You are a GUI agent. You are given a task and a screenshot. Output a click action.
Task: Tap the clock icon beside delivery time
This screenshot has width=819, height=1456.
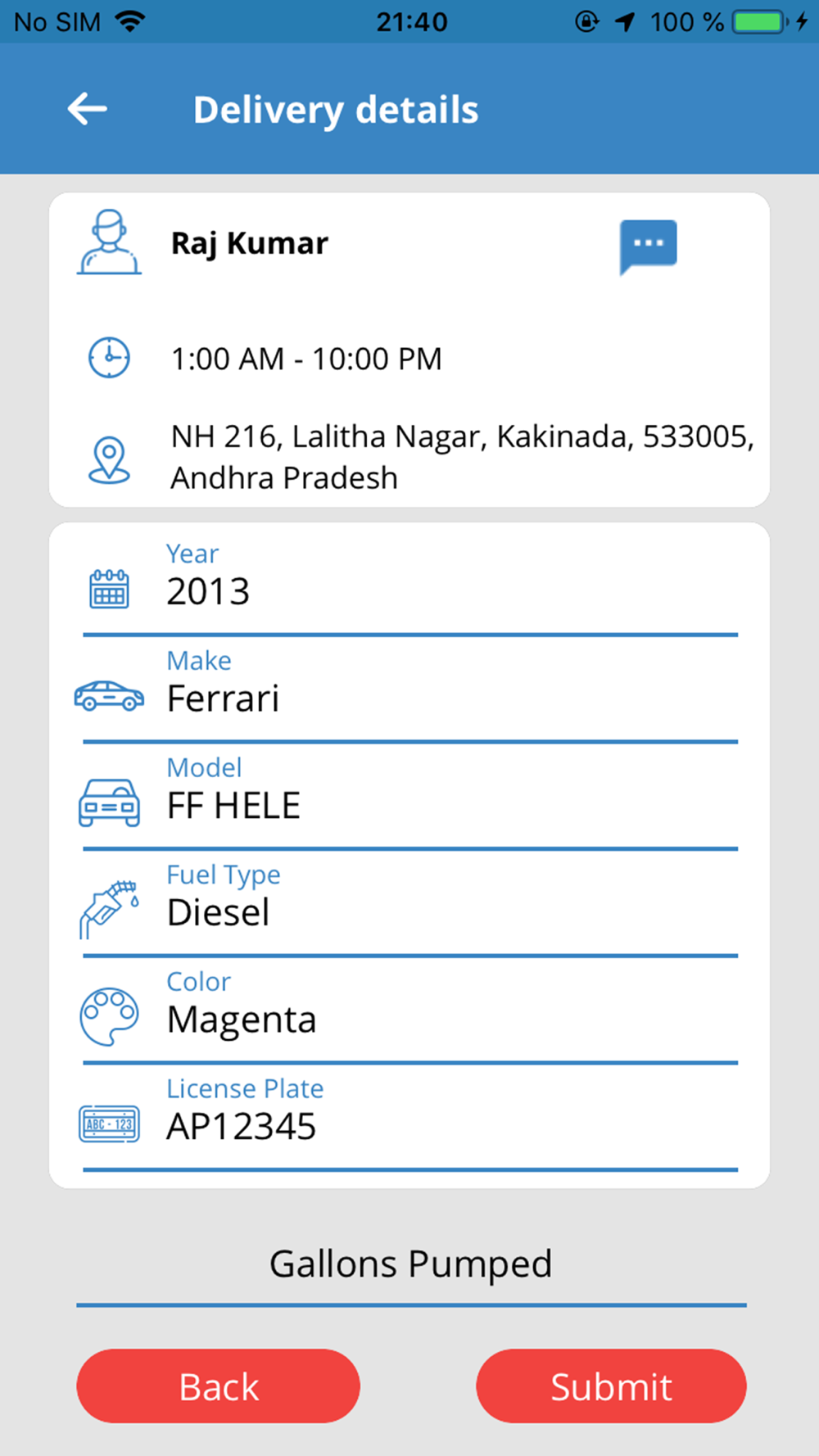pos(109,358)
